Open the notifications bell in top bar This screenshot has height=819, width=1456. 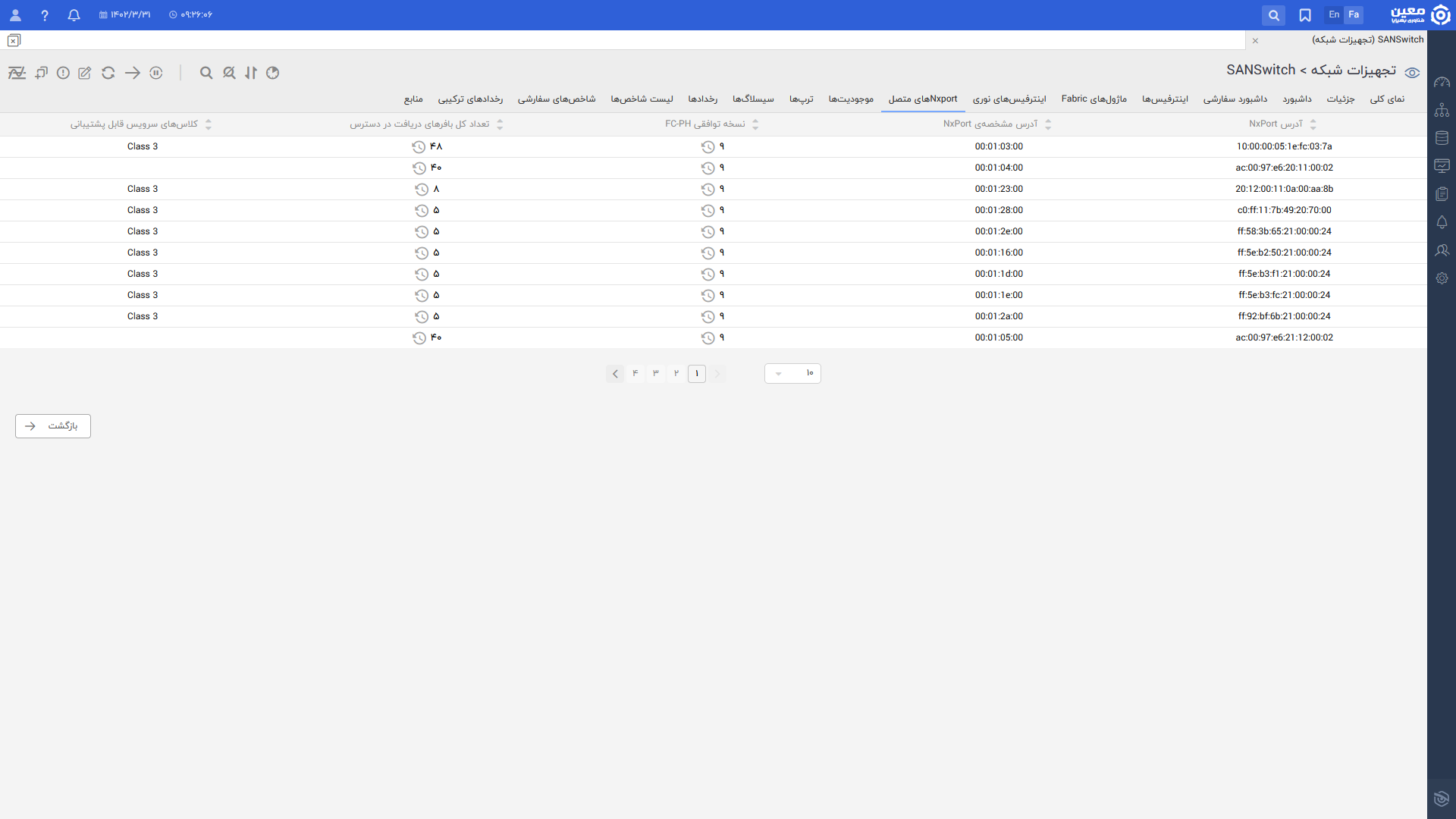[74, 15]
